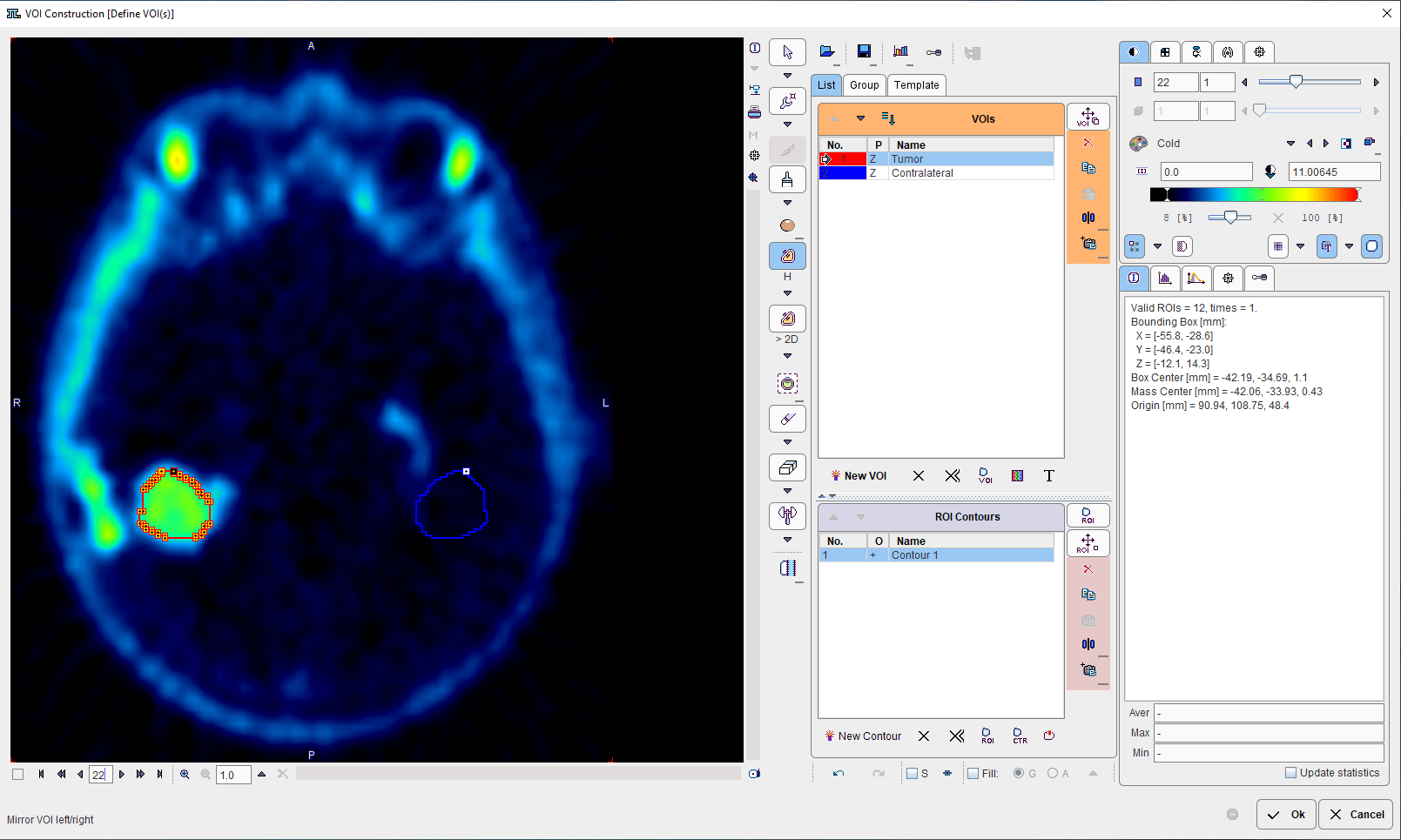Image resolution: width=1401 pixels, height=840 pixels.
Task: Click the VOI outline icon beside New VOI
Action: [x=985, y=476]
